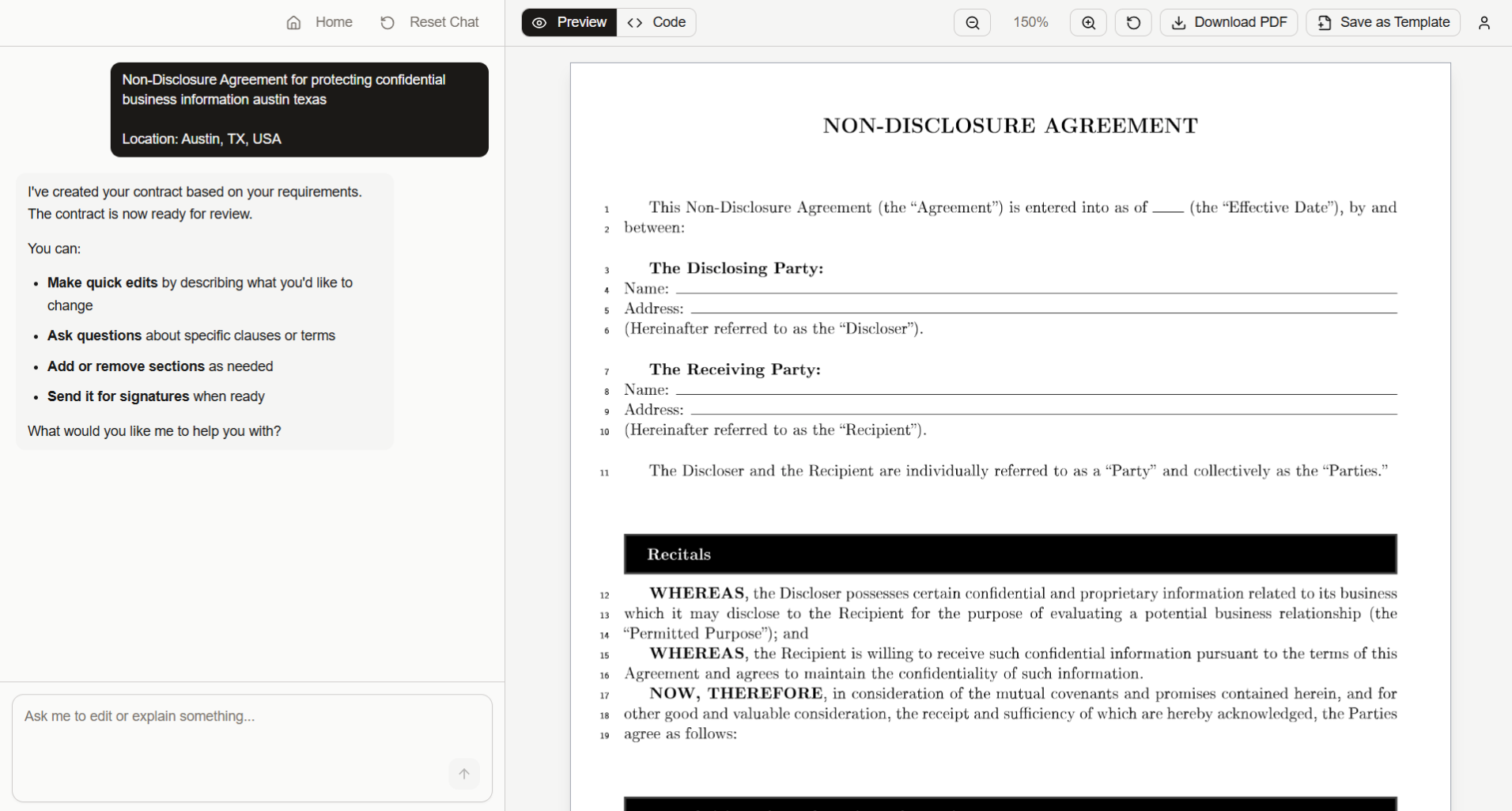Screen dimensions: 1512x811
Task: Click the user prompt message bubble
Action: pyautogui.click(x=299, y=109)
